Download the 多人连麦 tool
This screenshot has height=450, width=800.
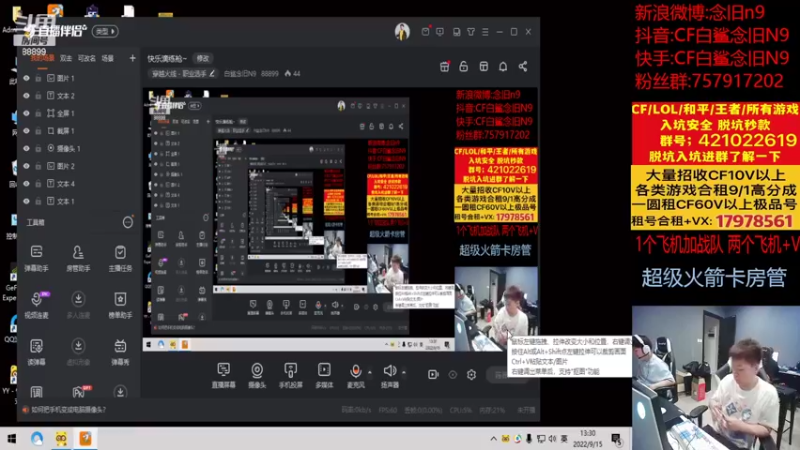click(78, 305)
